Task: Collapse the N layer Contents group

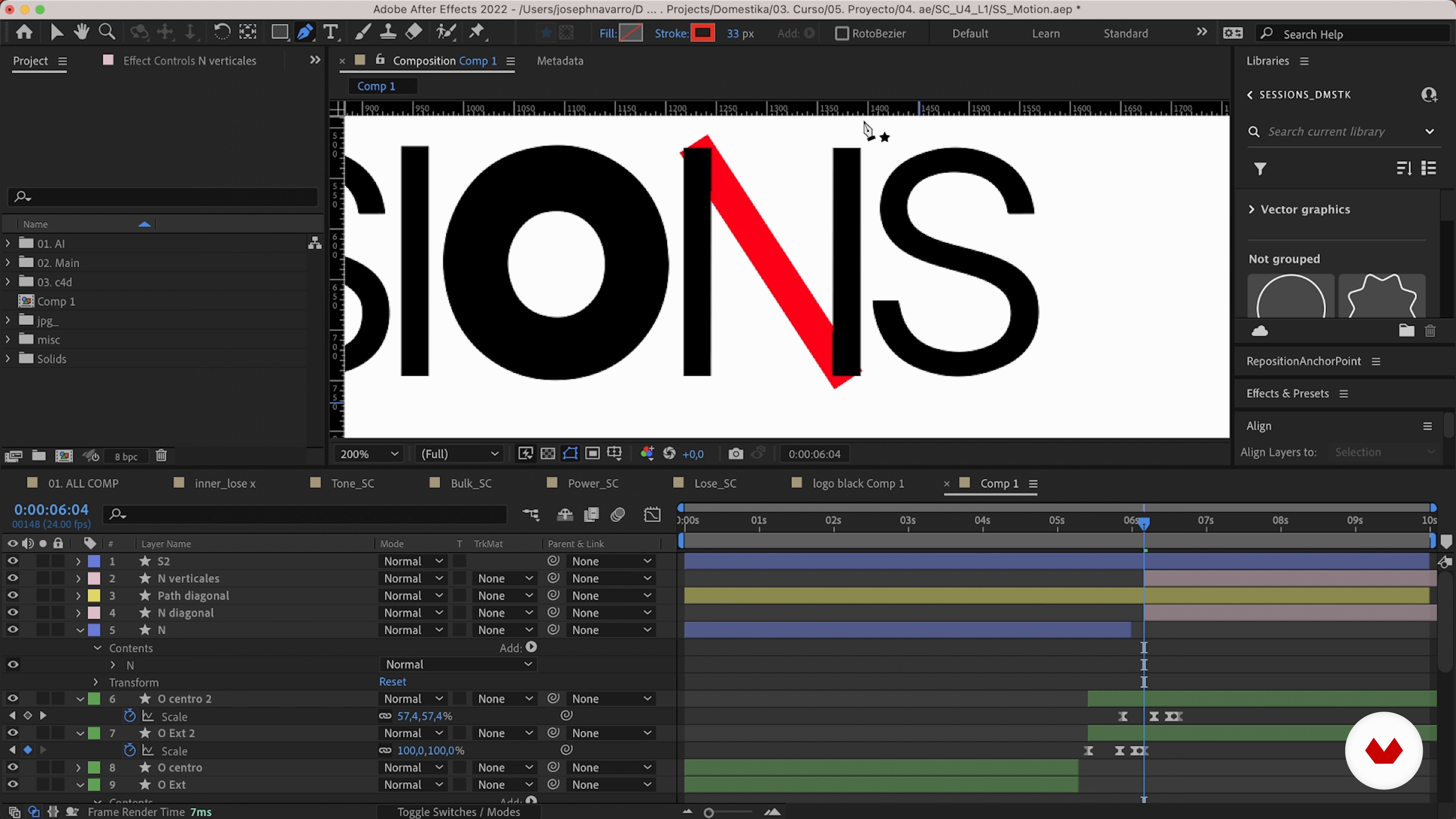Action: coord(97,648)
